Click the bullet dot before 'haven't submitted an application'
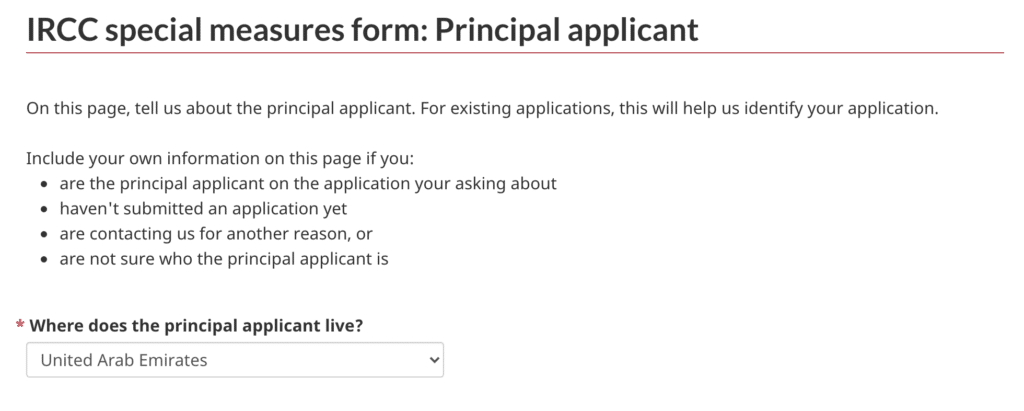This screenshot has width=1024, height=411. (x=45, y=210)
